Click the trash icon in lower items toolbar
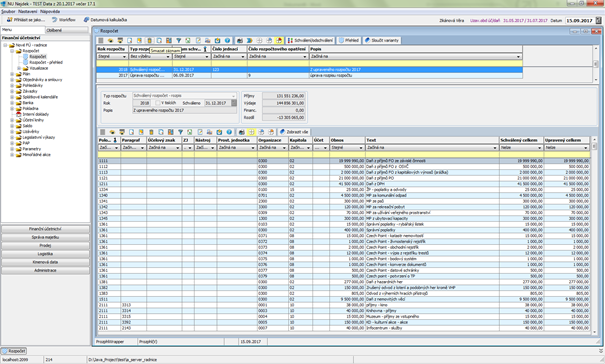 click(151, 132)
